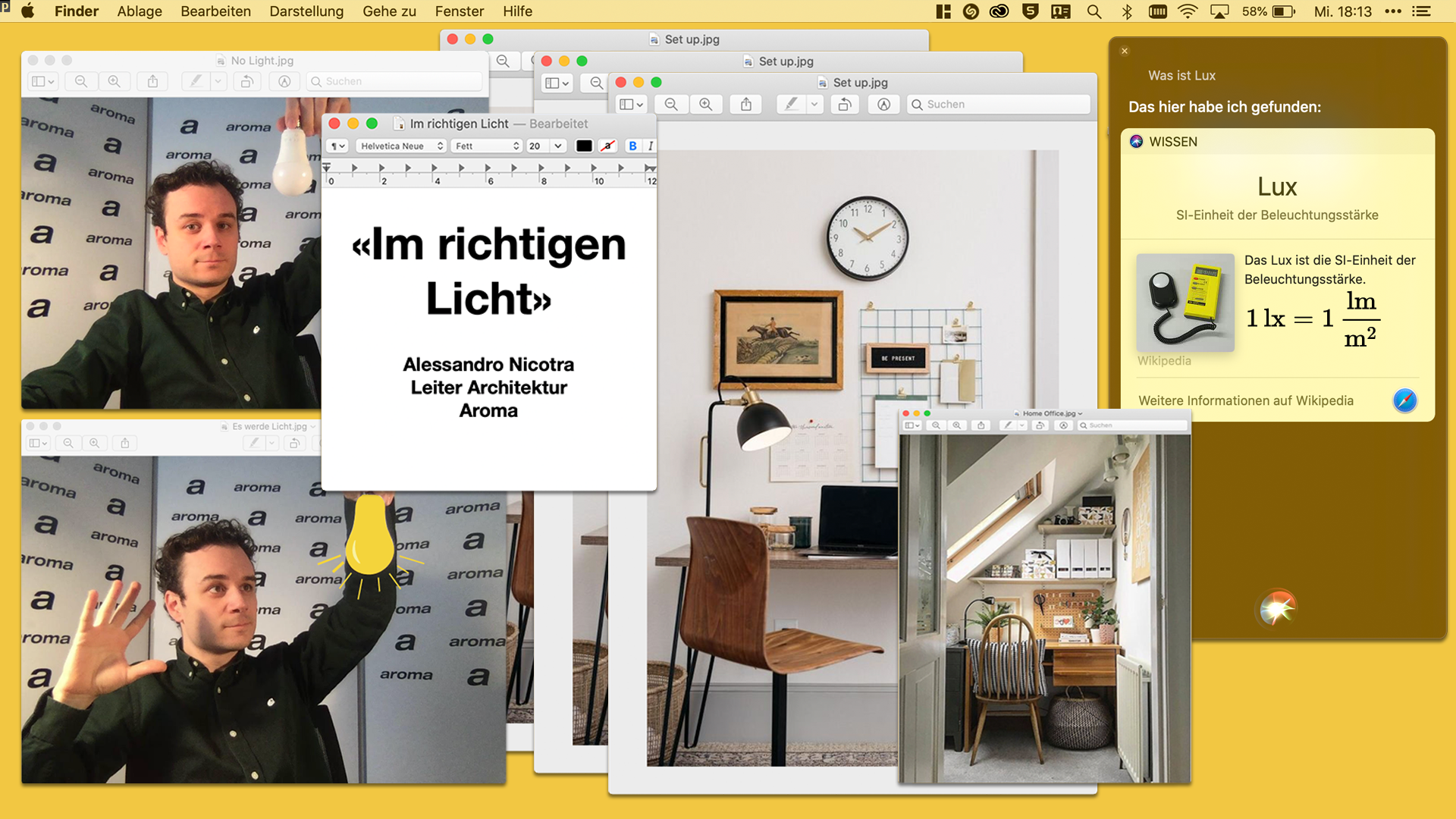Click Share icon in Set up.jpg toolbar
Screen dimensions: 1456x819
coord(746,105)
